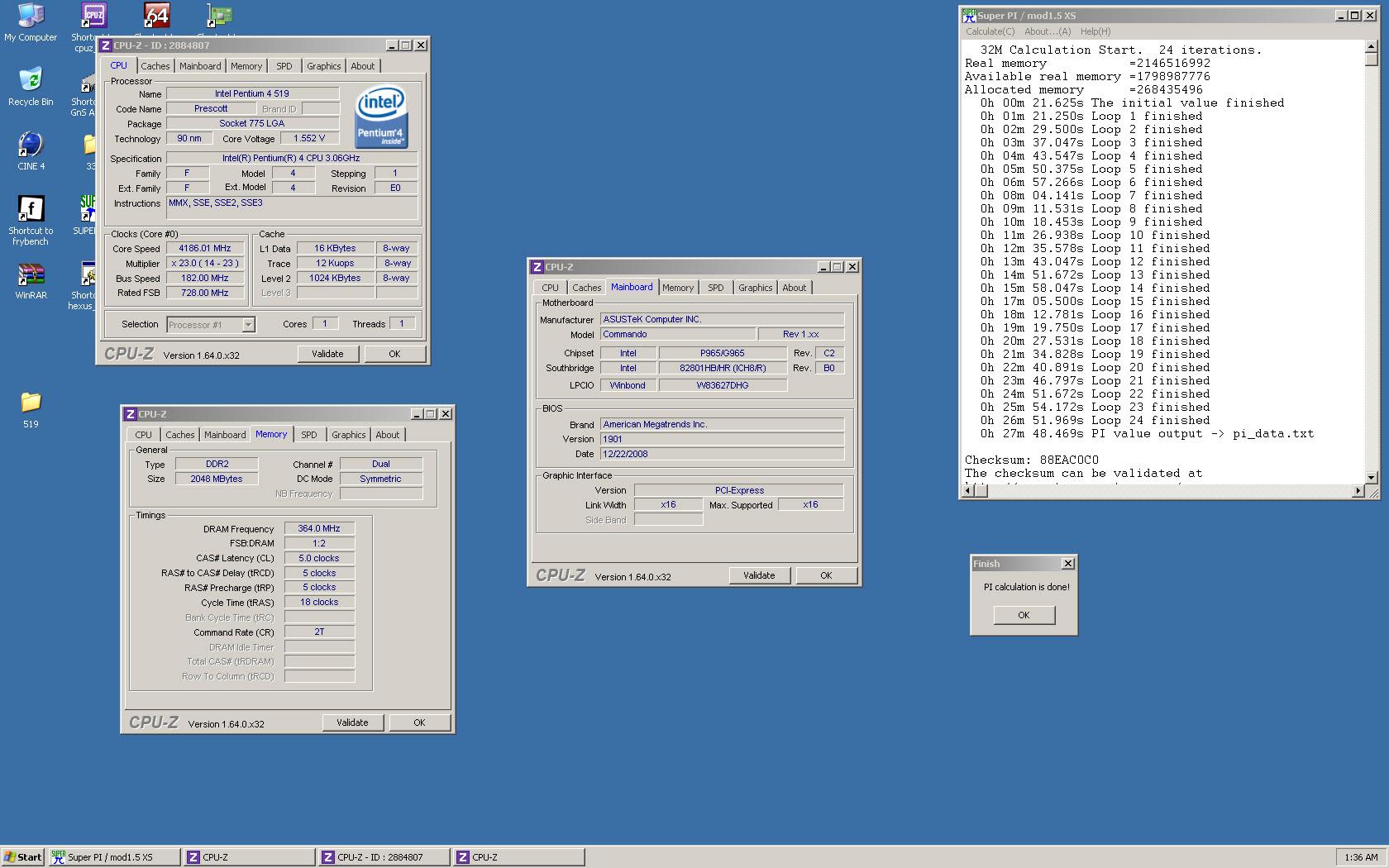The width and height of the screenshot is (1389, 868).
Task: Click Validate in the Memory CPU-Z window
Action: [x=352, y=723]
